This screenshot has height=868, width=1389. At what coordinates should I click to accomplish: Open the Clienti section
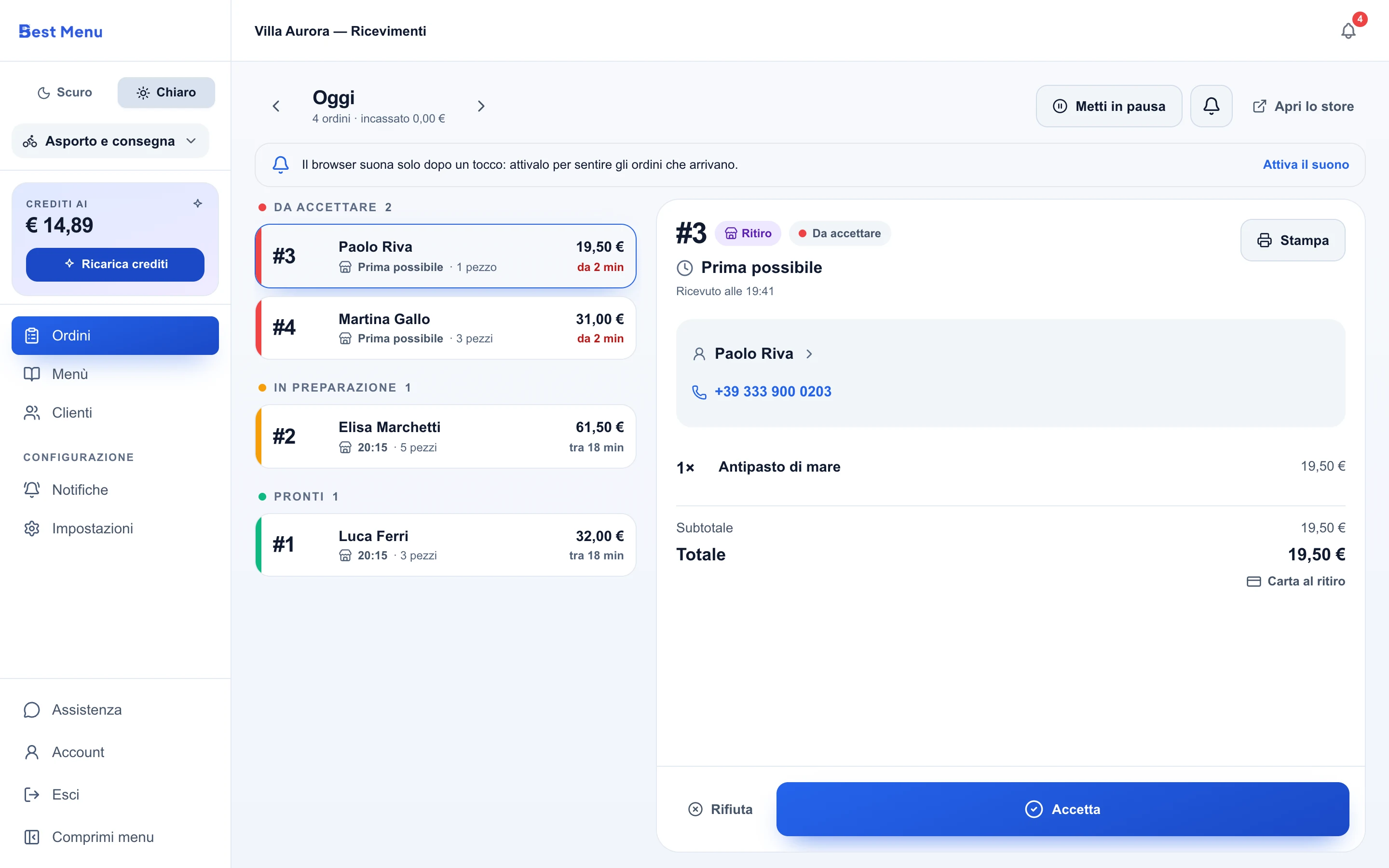coord(115,413)
